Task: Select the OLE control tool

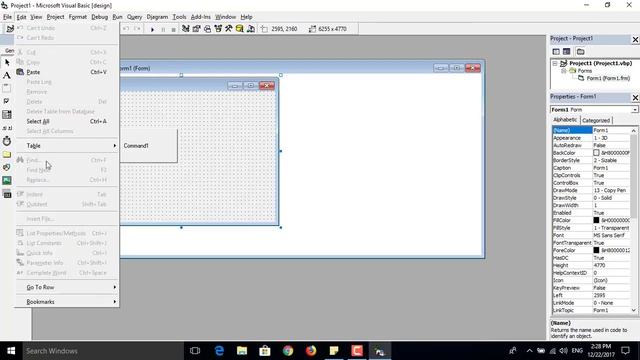Action: tap(7, 194)
